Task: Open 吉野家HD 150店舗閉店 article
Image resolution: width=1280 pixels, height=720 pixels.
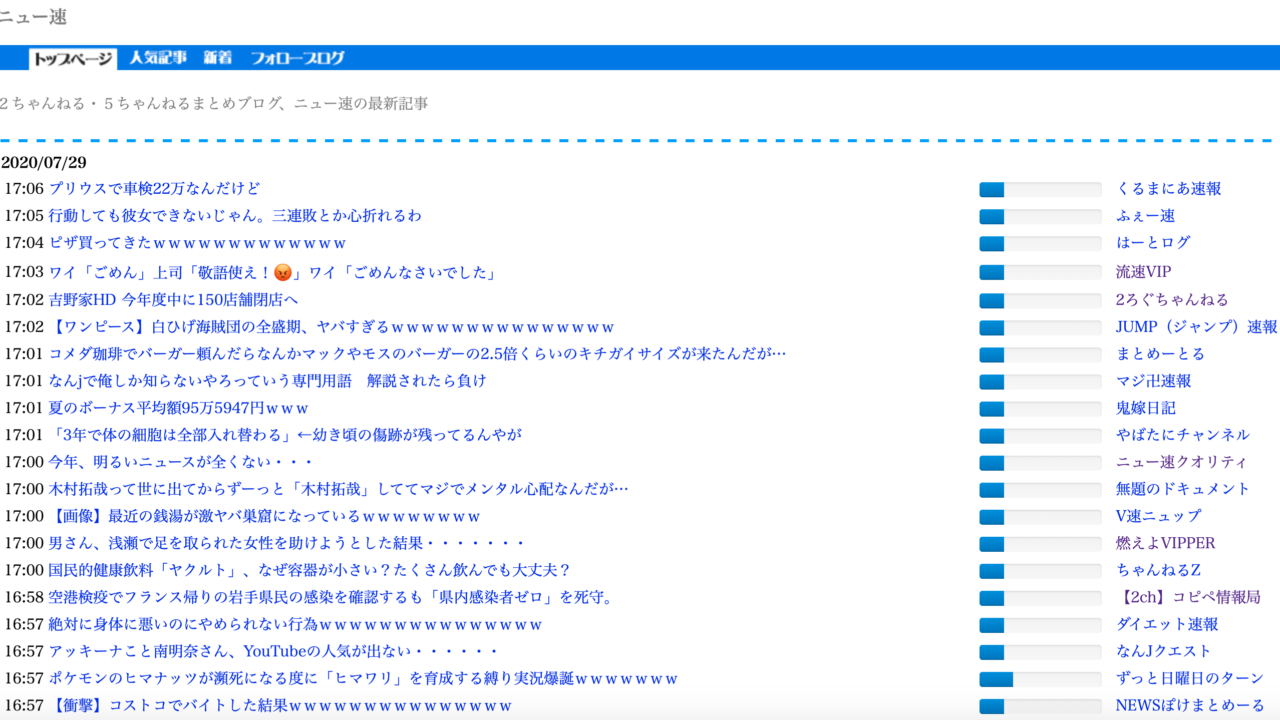Action: [x=173, y=300]
